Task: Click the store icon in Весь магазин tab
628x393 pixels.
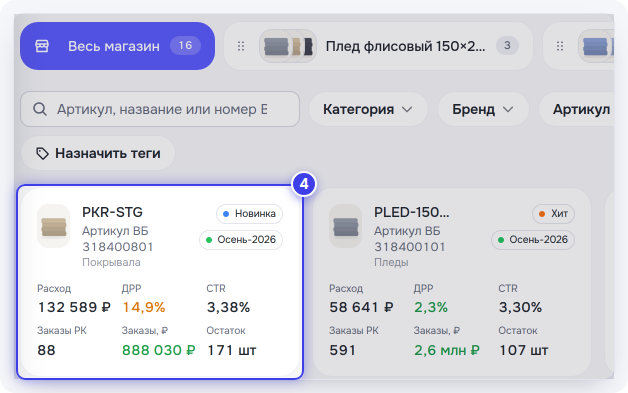Action: 42,46
